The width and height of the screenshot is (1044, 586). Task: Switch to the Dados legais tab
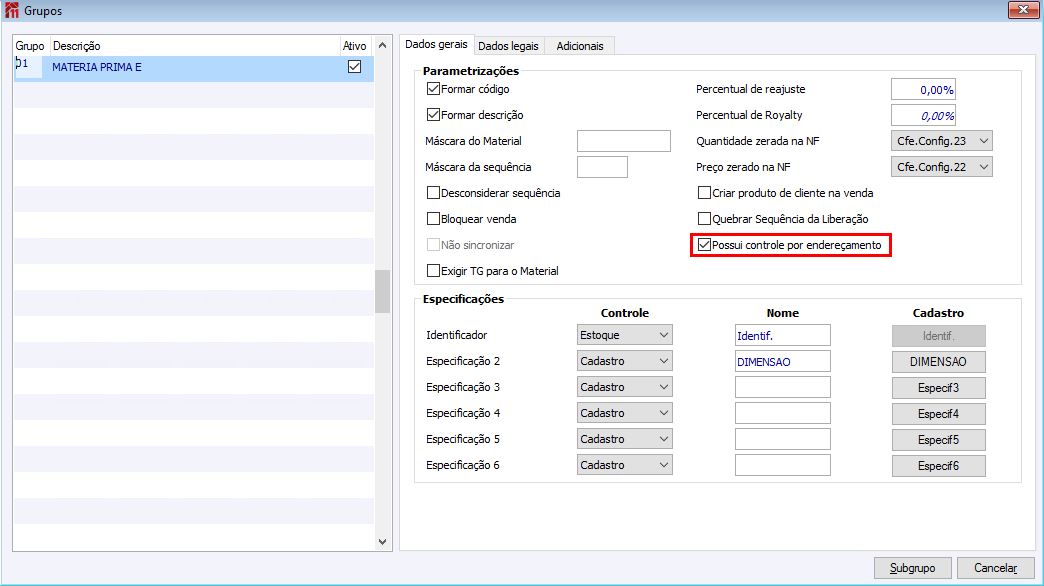pos(508,46)
